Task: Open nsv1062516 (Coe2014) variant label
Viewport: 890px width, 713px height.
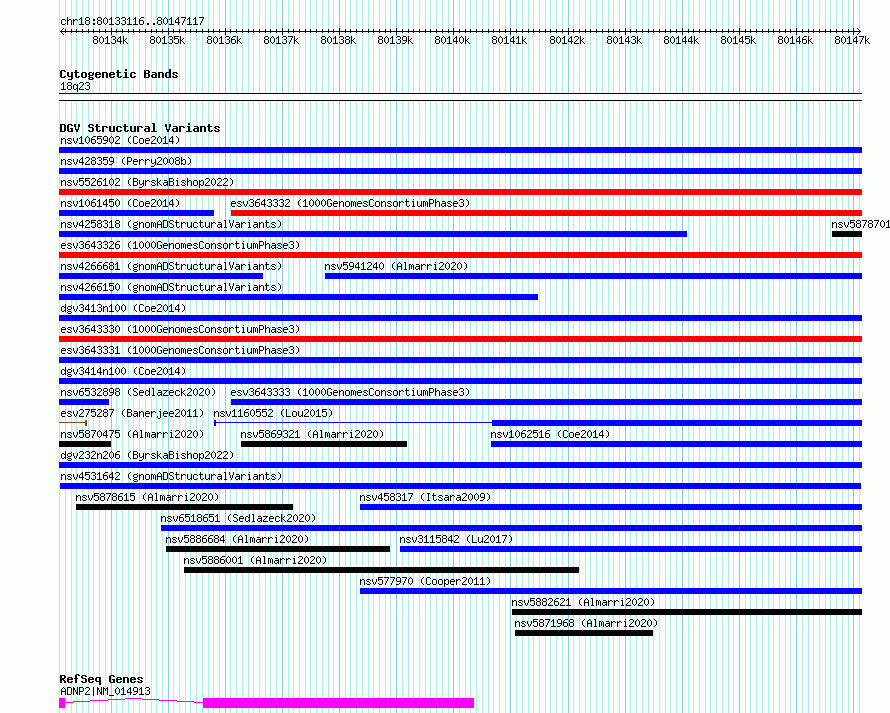Action: click(550, 434)
